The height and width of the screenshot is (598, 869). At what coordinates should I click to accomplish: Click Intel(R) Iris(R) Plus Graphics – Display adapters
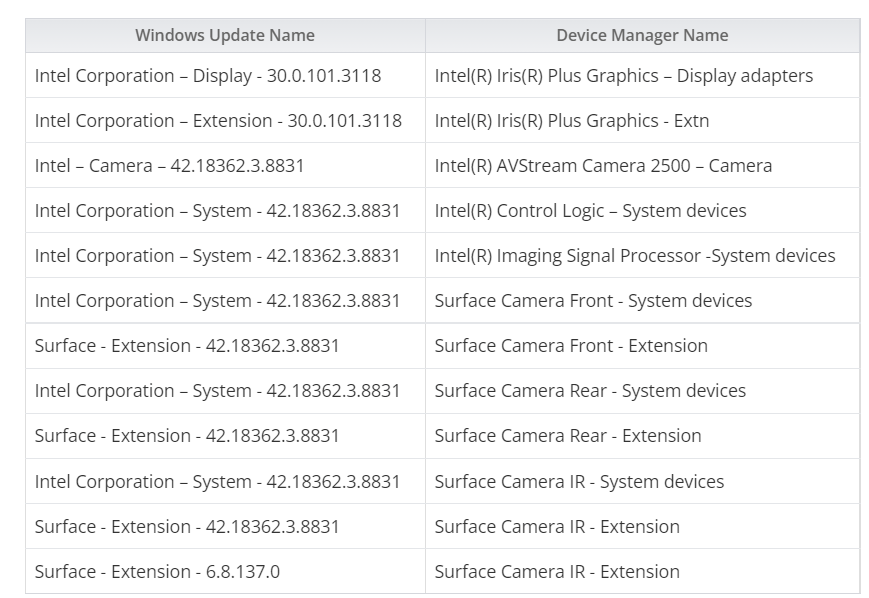pyautogui.click(x=623, y=76)
